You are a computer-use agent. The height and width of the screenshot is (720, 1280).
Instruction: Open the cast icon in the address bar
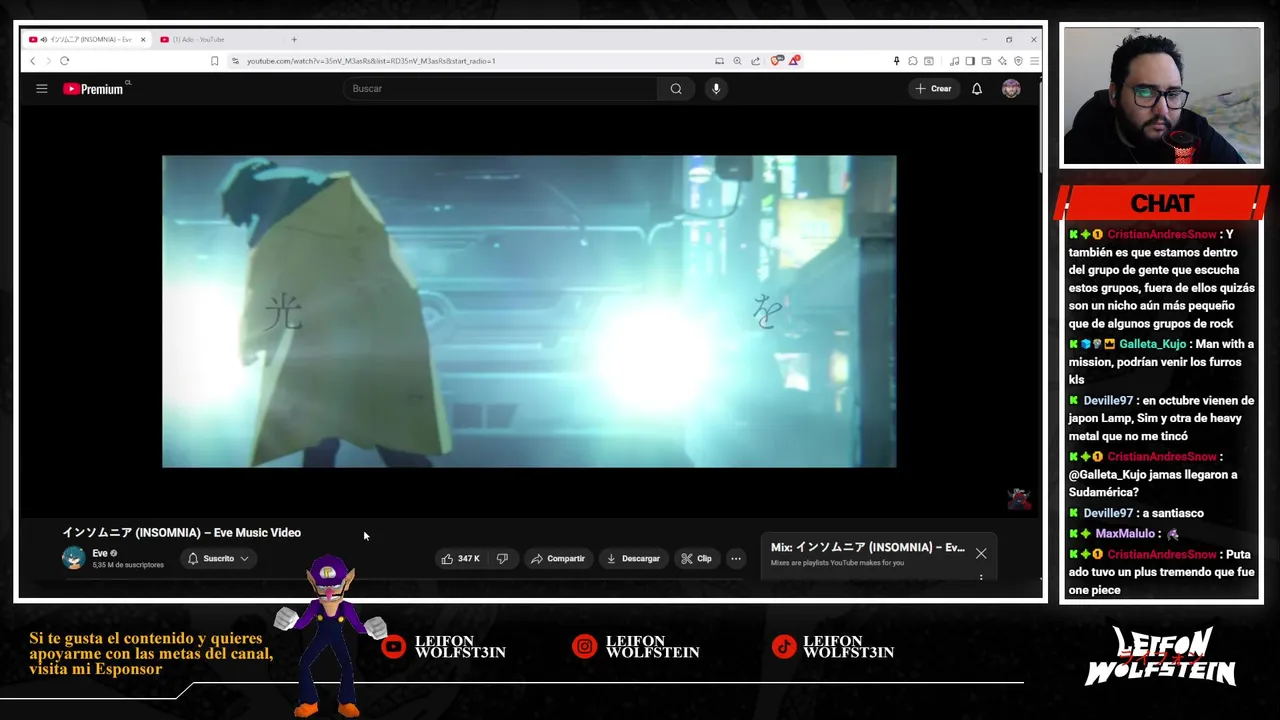tap(719, 61)
